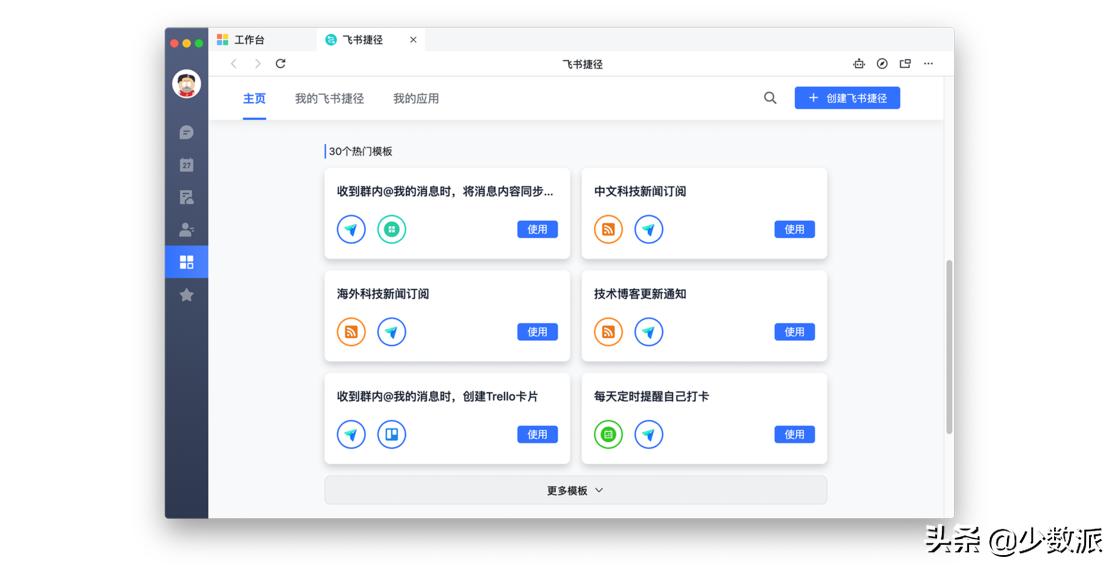
Task: Open the docs icon in sidebar
Action: coord(186,197)
